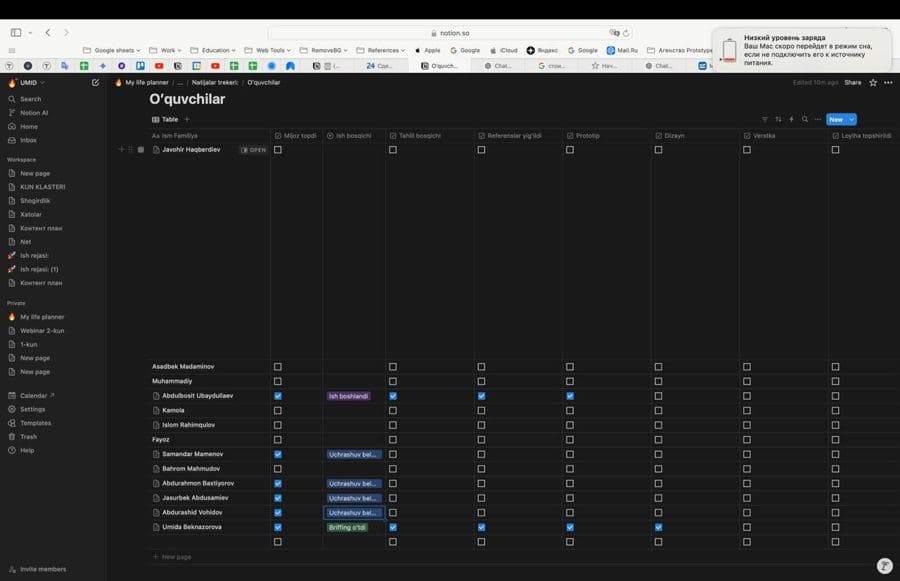900x581 pixels.
Task: Open Inbox in the sidebar
Action: coord(28,140)
